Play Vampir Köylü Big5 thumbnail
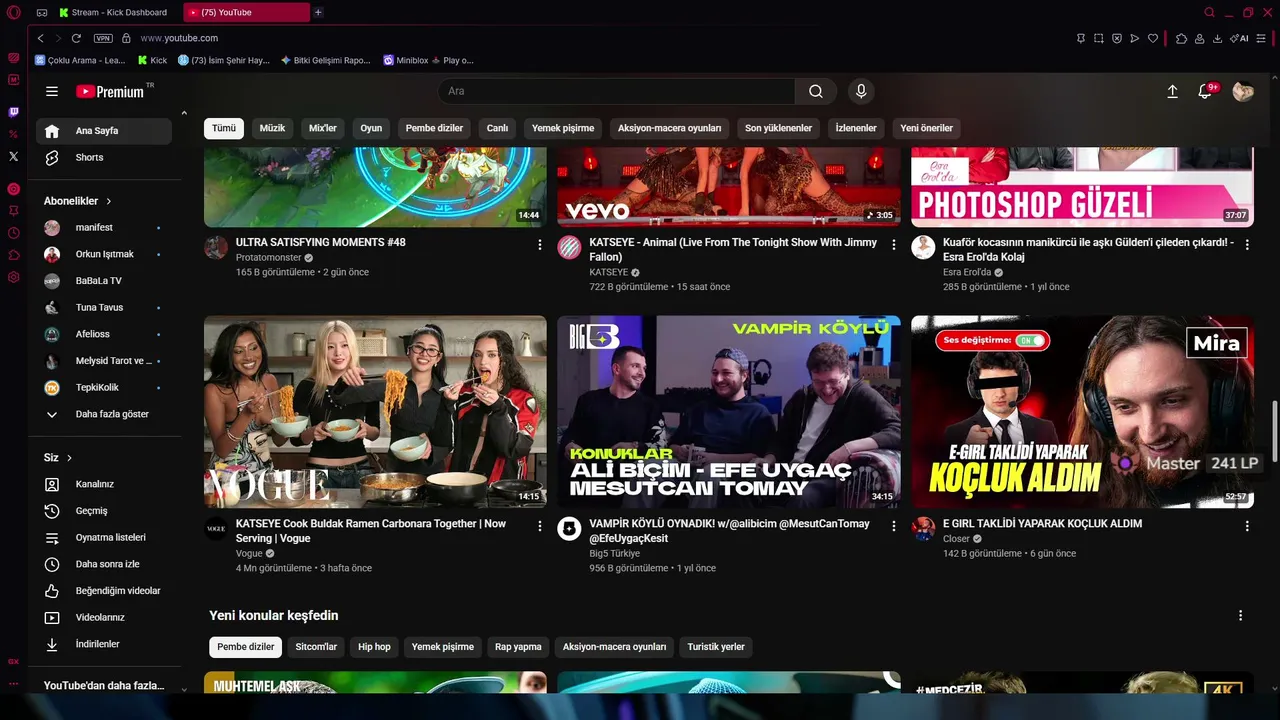The image size is (1280, 720). pyautogui.click(x=729, y=412)
